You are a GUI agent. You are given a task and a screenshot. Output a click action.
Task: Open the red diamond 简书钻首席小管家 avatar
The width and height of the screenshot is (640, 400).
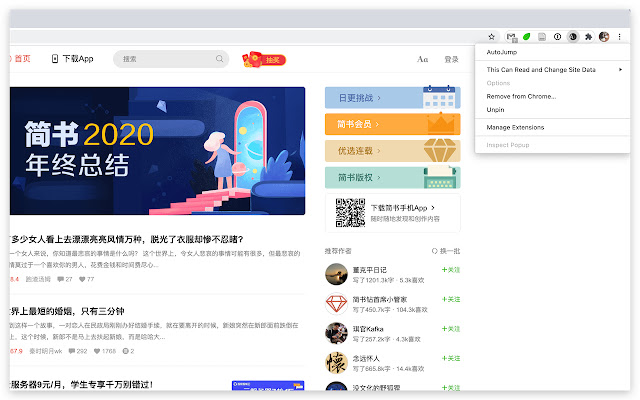(x=336, y=304)
